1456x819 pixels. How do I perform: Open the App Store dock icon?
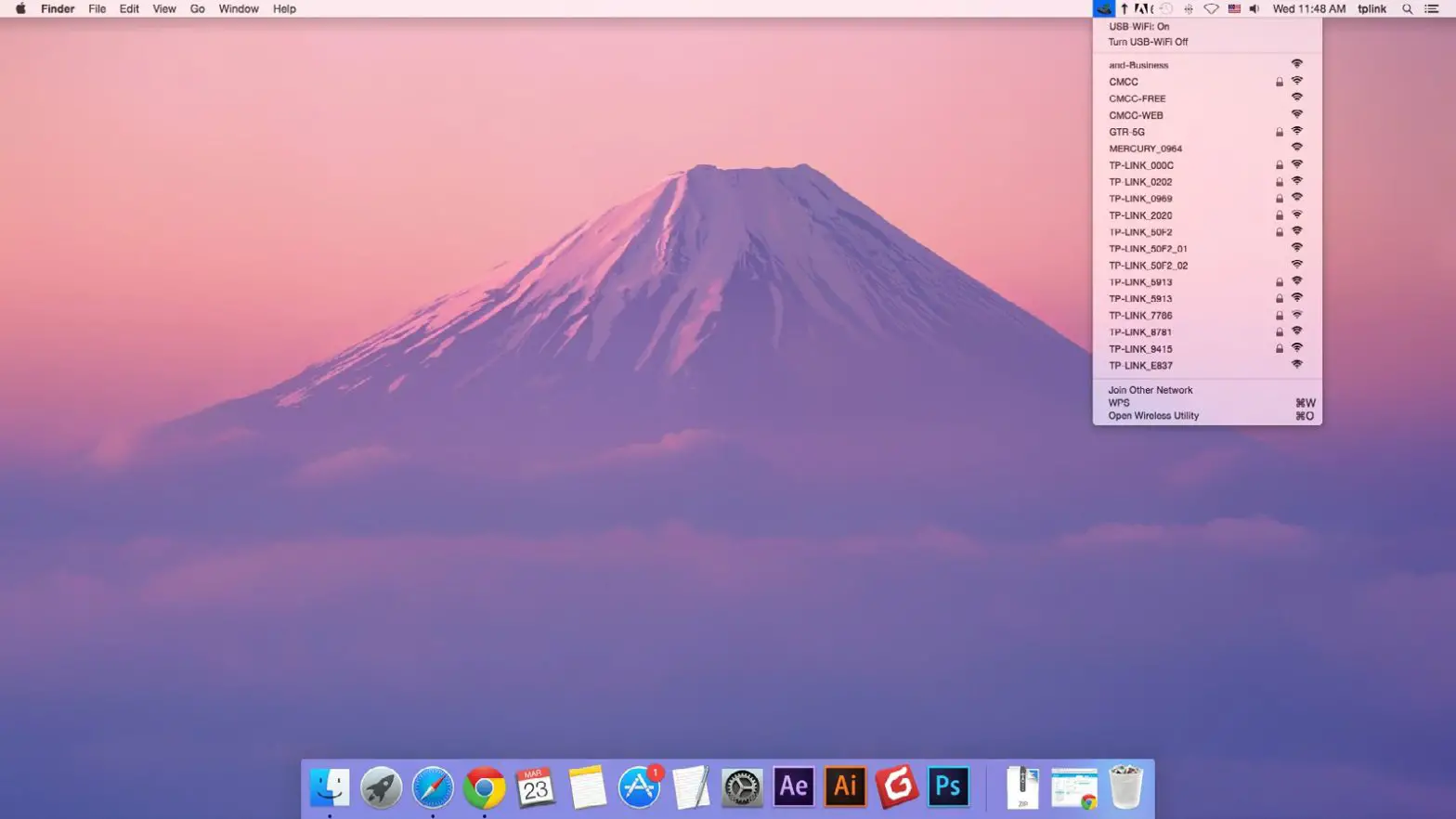tap(639, 788)
